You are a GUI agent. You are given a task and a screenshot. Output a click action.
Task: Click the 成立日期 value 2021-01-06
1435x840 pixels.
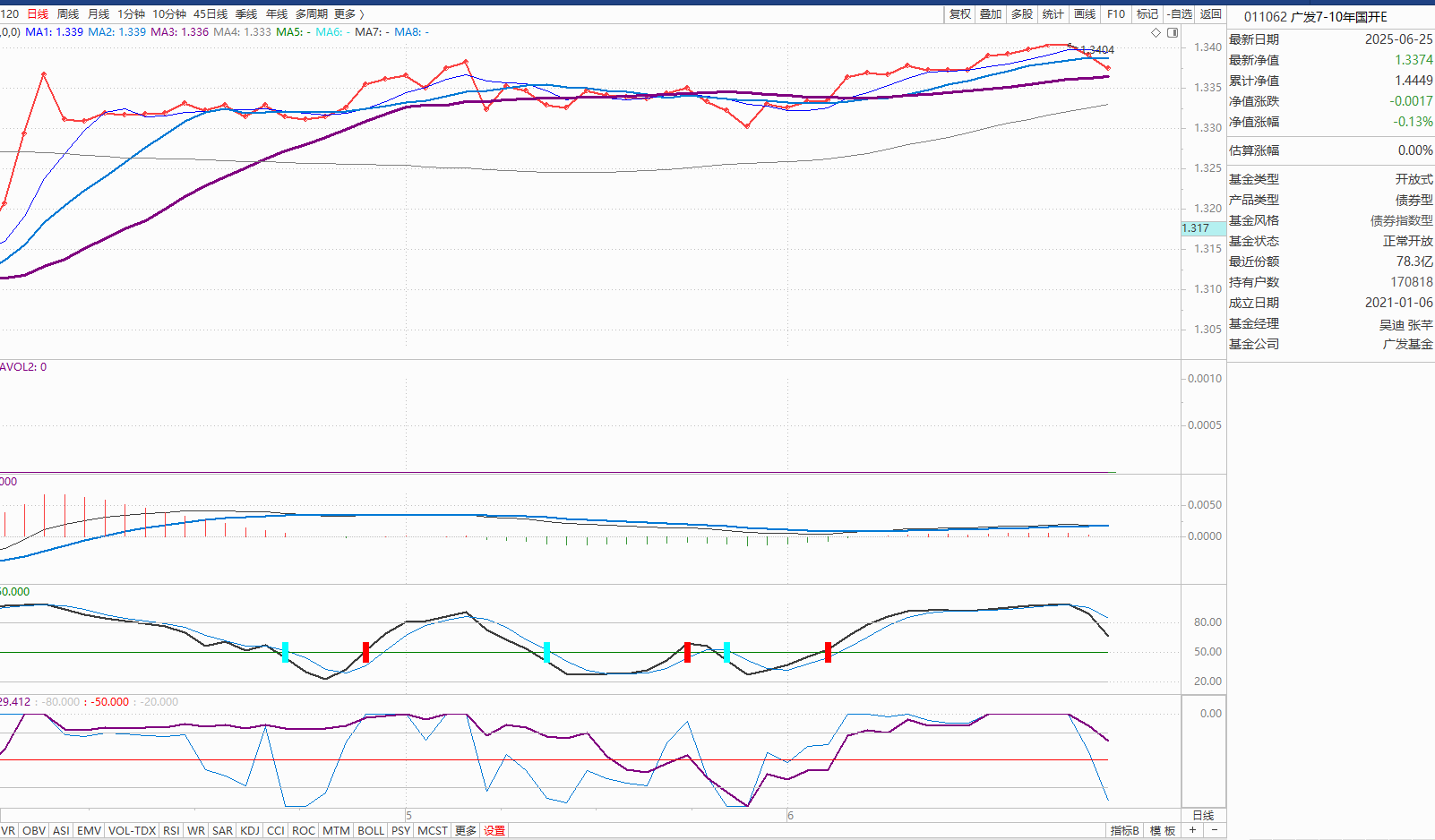point(1398,303)
